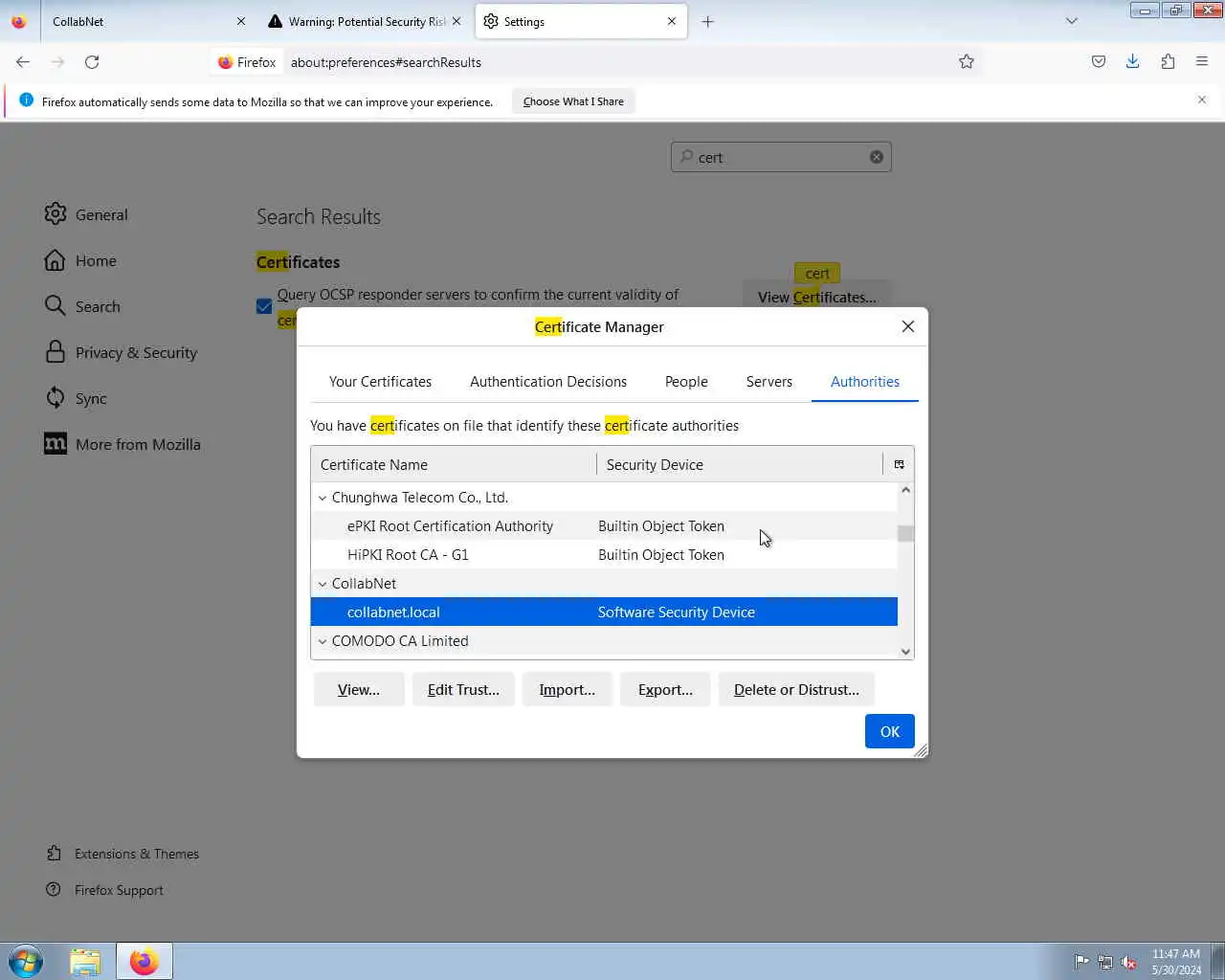Open the Search settings category
Viewport: 1225px width, 980px height.
[x=82, y=306]
